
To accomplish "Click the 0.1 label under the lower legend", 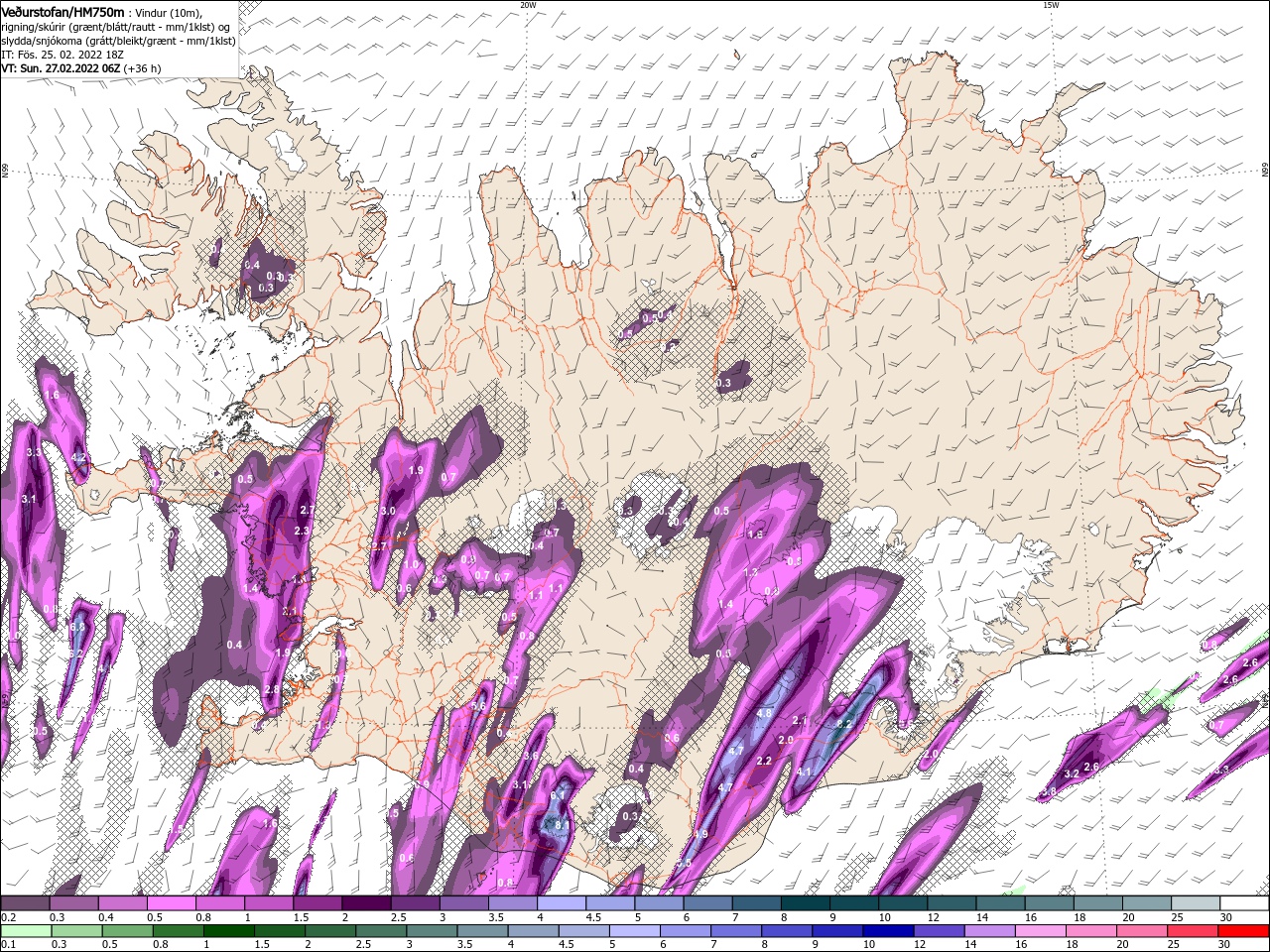I will pyautogui.click(x=8, y=945).
